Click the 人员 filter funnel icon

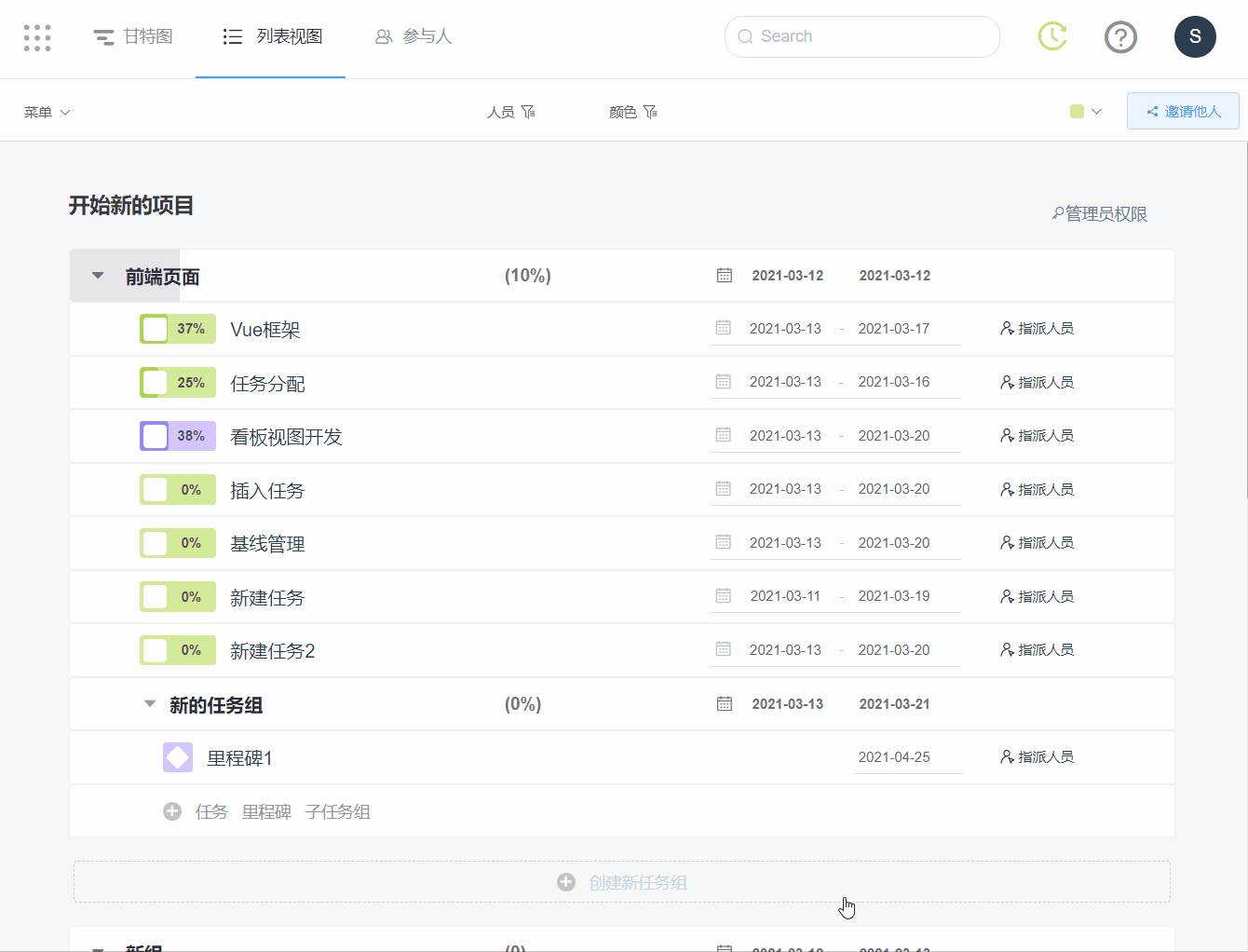coord(528,112)
